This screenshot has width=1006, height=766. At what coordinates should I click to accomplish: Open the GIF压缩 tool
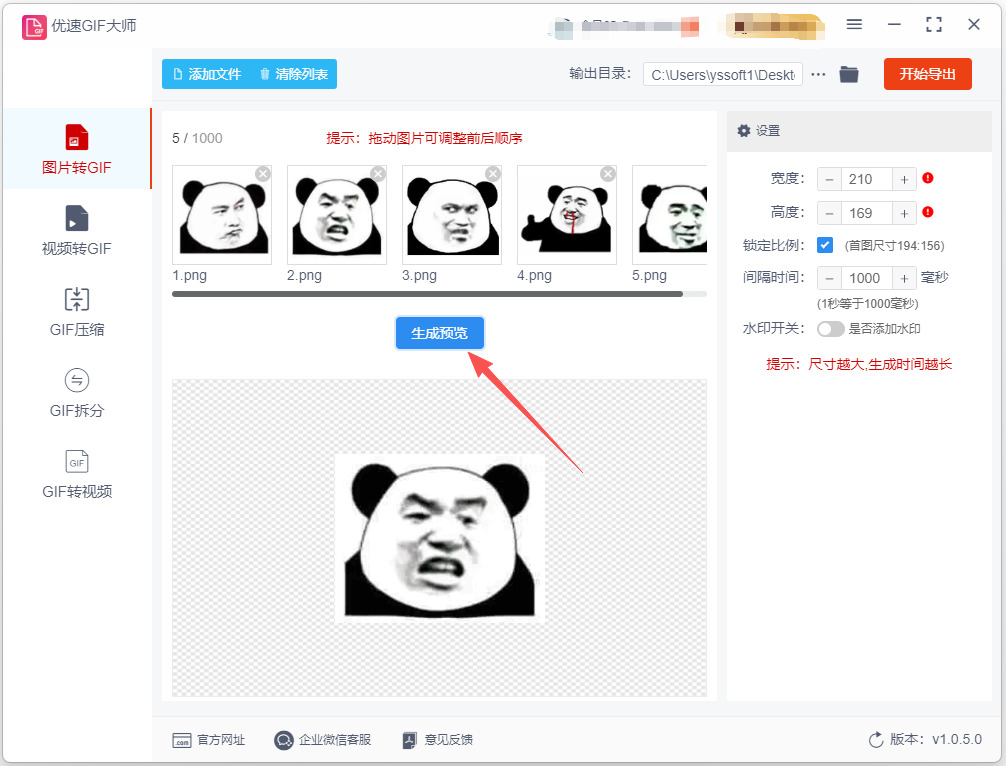(76, 312)
